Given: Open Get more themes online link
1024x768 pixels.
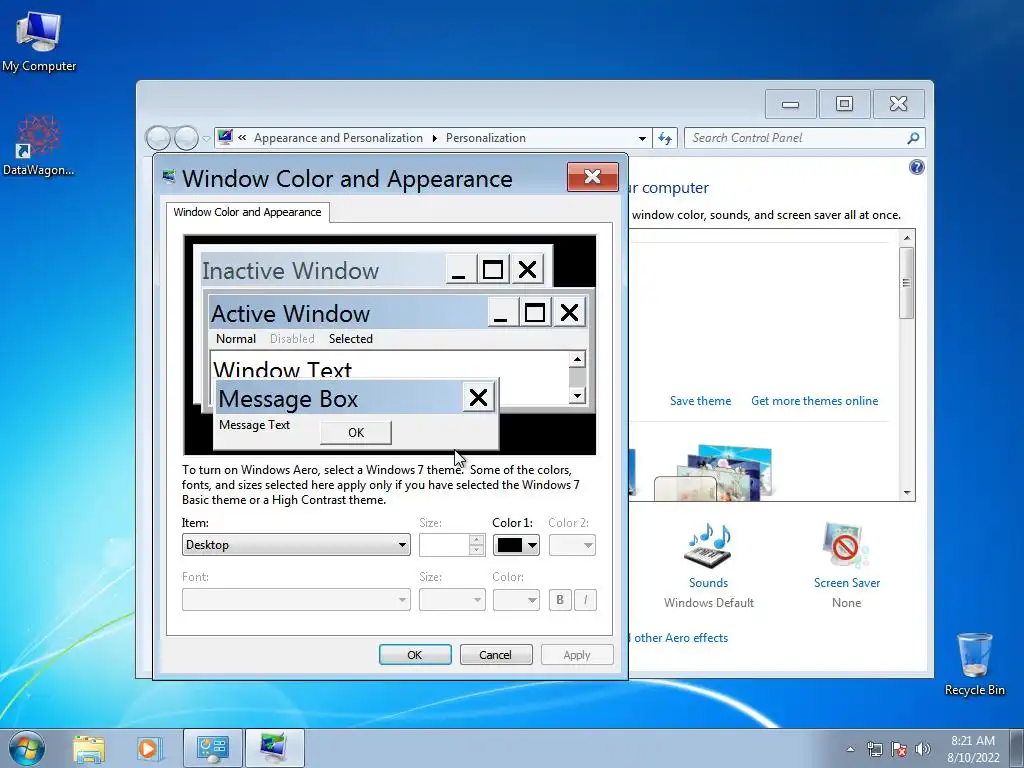Looking at the screenshot, I should pyautogui.click(x=814, y=401).
